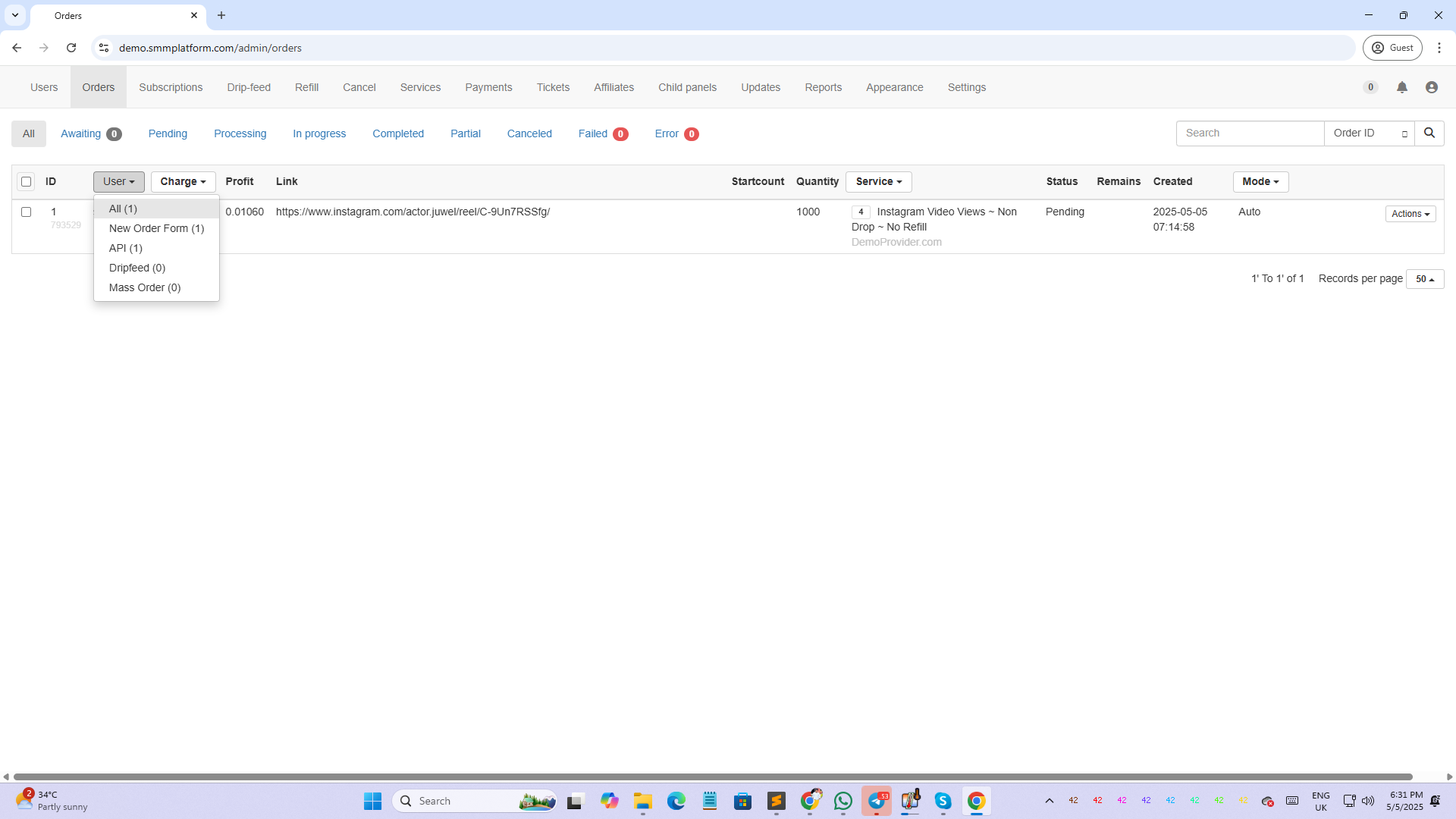Click Windows Start button

tap(372, 801)
